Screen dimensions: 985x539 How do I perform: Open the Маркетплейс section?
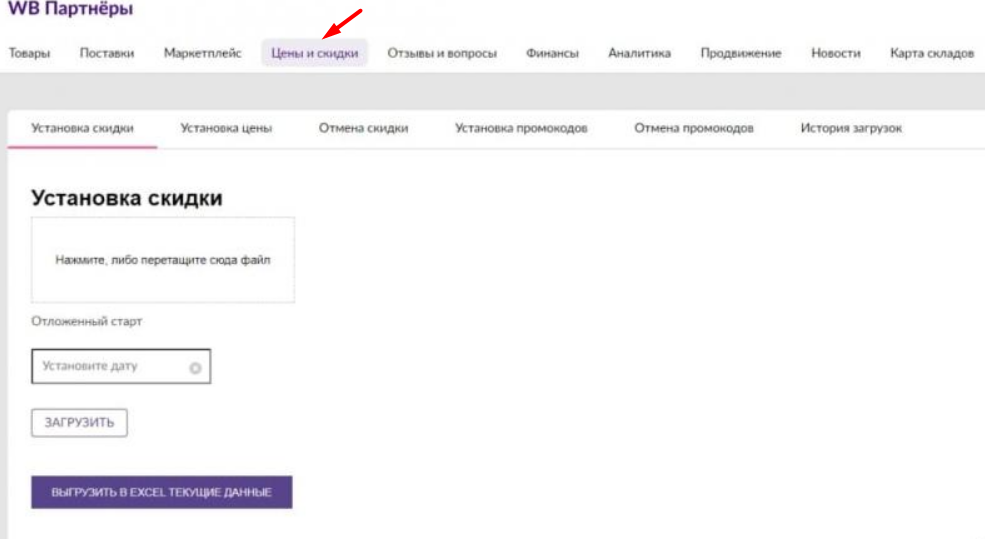click(202, 53)
